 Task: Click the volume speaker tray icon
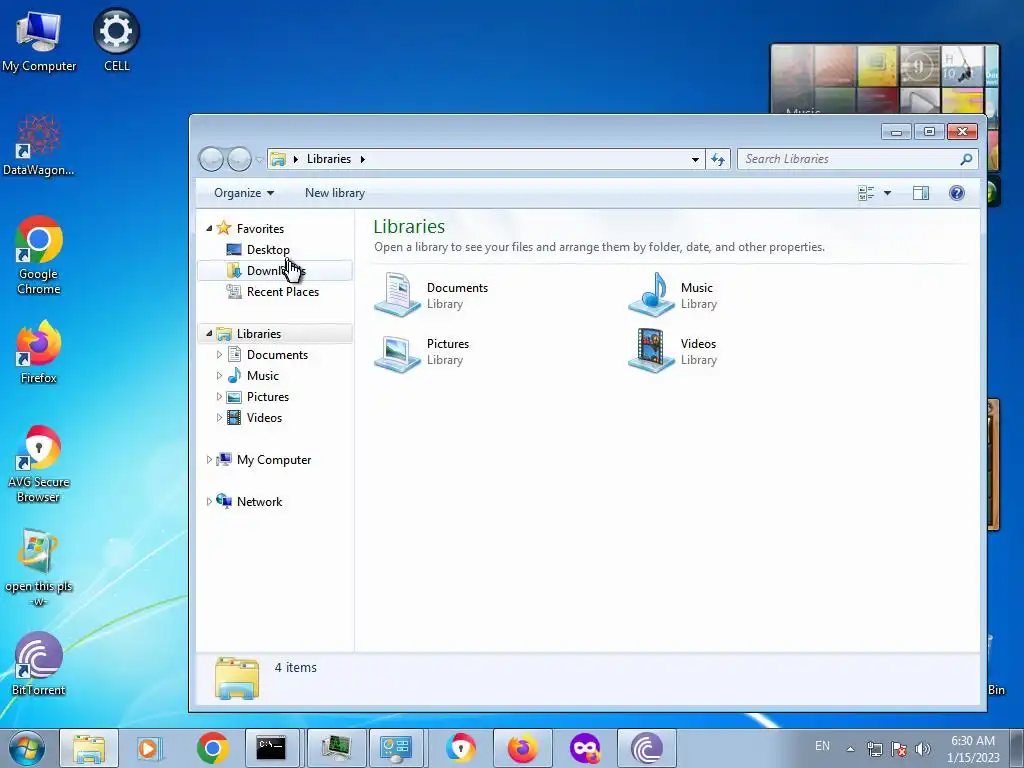coord(922,749)
